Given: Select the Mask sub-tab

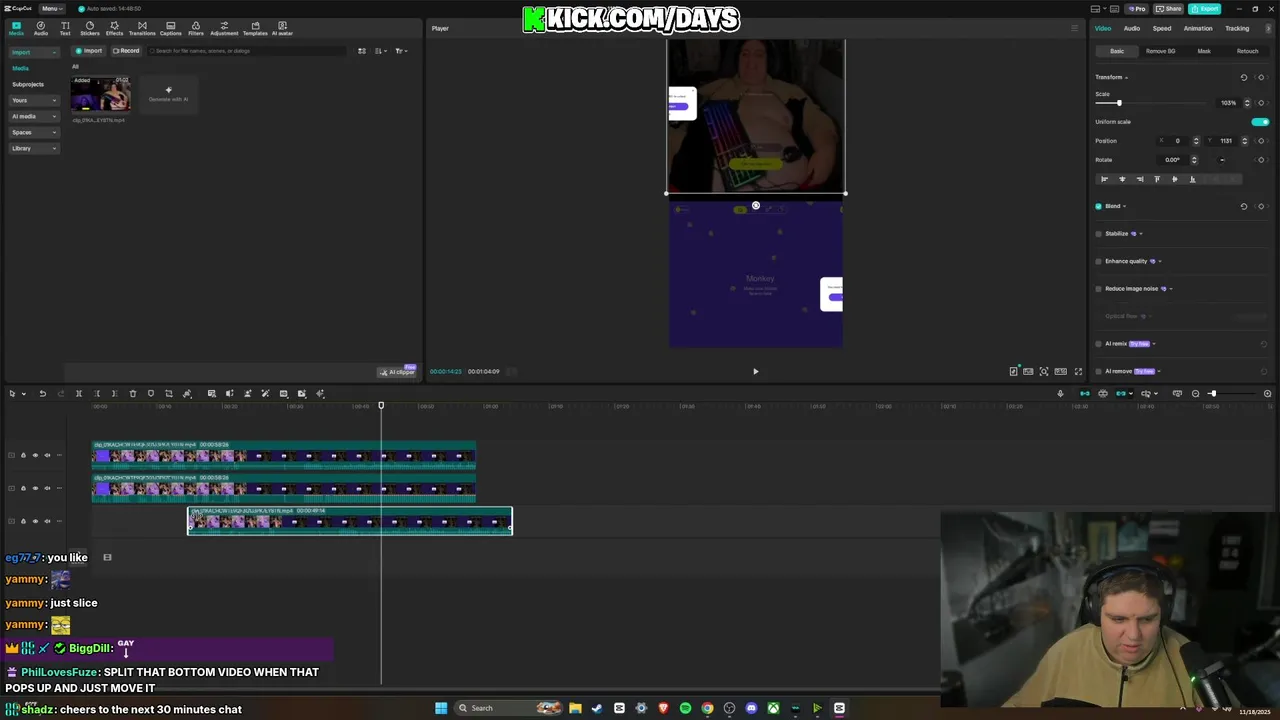Looking at the screenshot, I should coord(1204,51).
